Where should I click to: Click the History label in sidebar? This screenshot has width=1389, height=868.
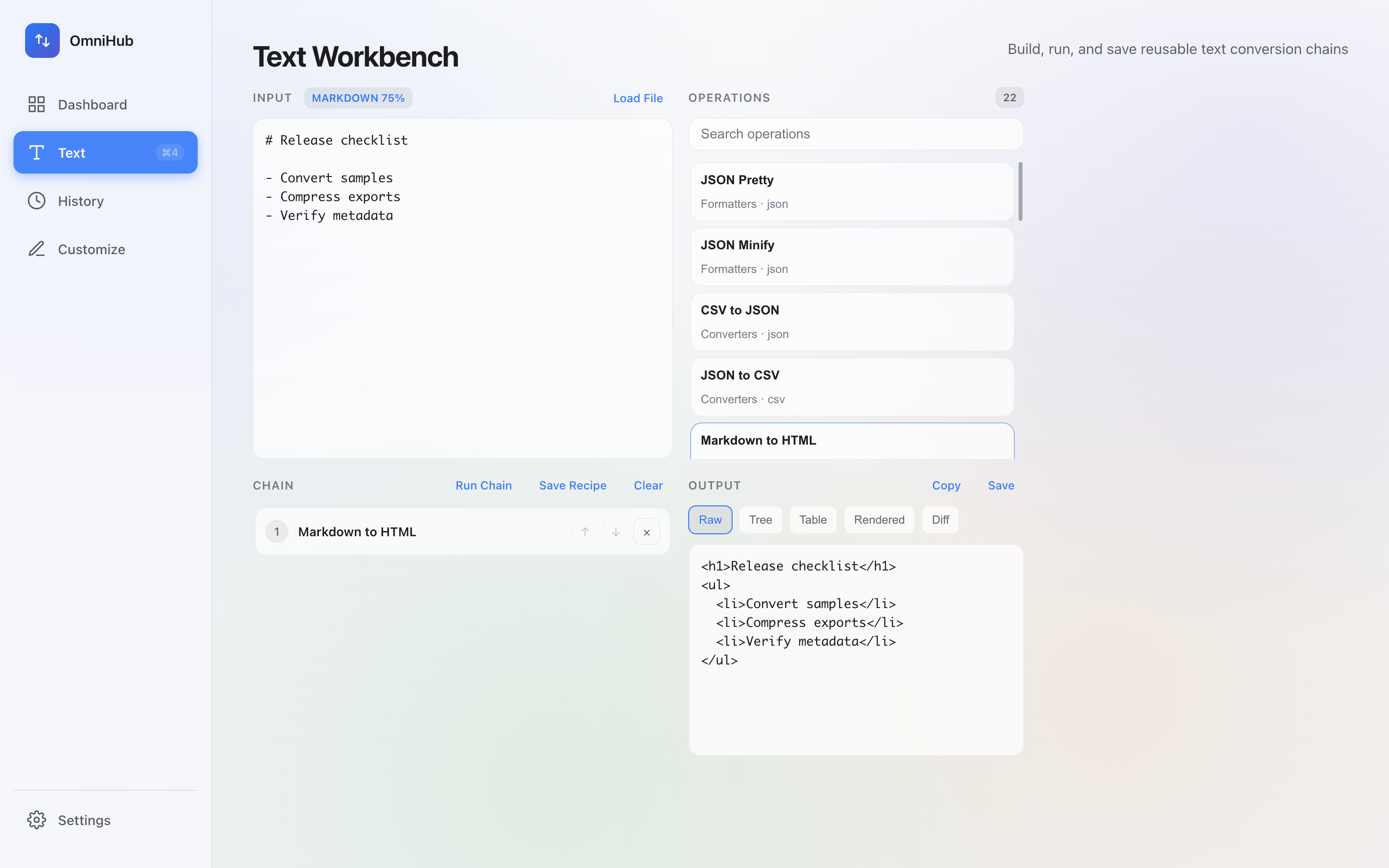pos(81,201)
